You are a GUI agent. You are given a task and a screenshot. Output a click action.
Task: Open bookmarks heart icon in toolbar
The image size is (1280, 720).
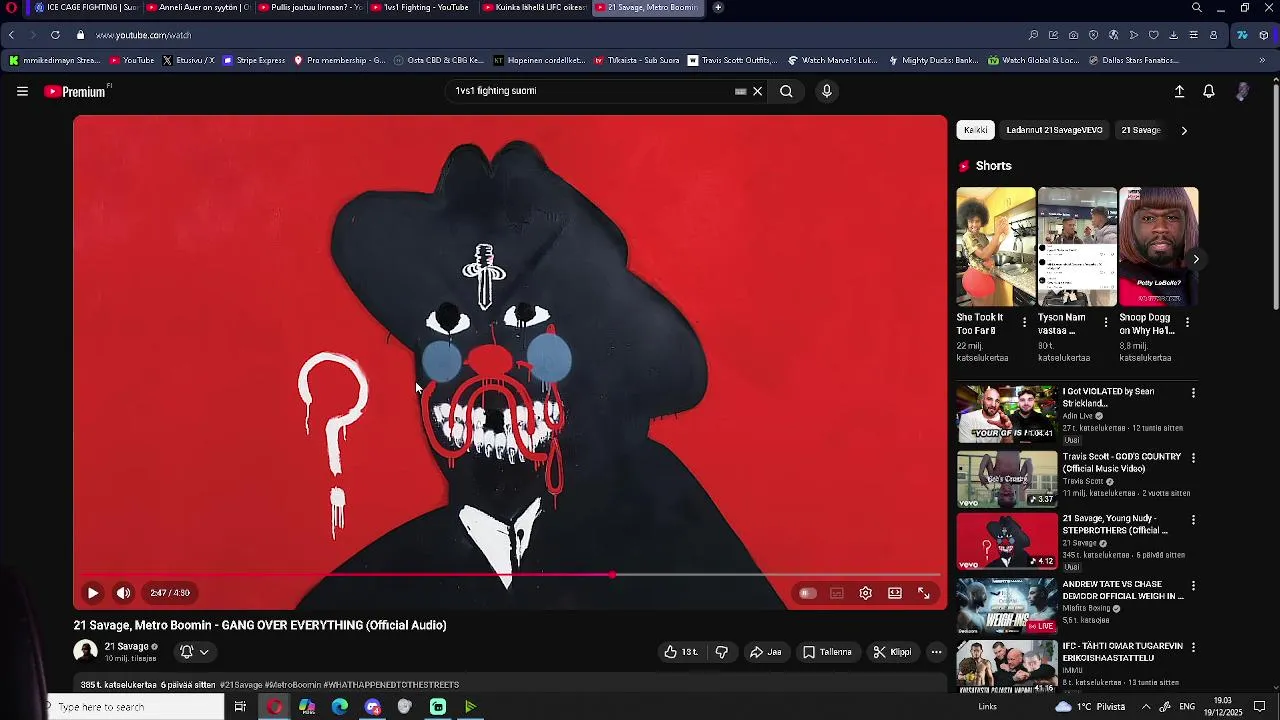(1153, 35)
